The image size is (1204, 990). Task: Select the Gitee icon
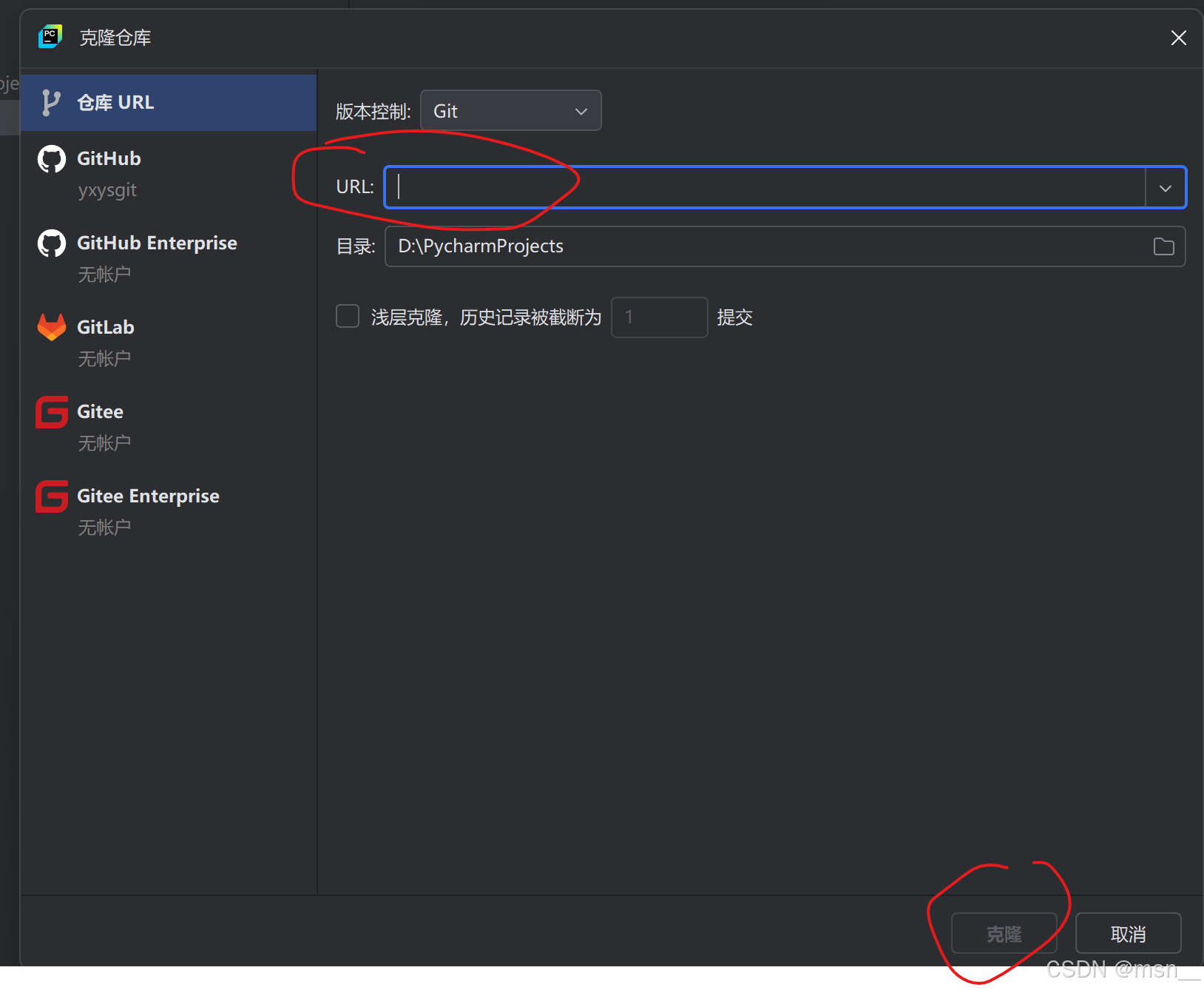[51, 412]
